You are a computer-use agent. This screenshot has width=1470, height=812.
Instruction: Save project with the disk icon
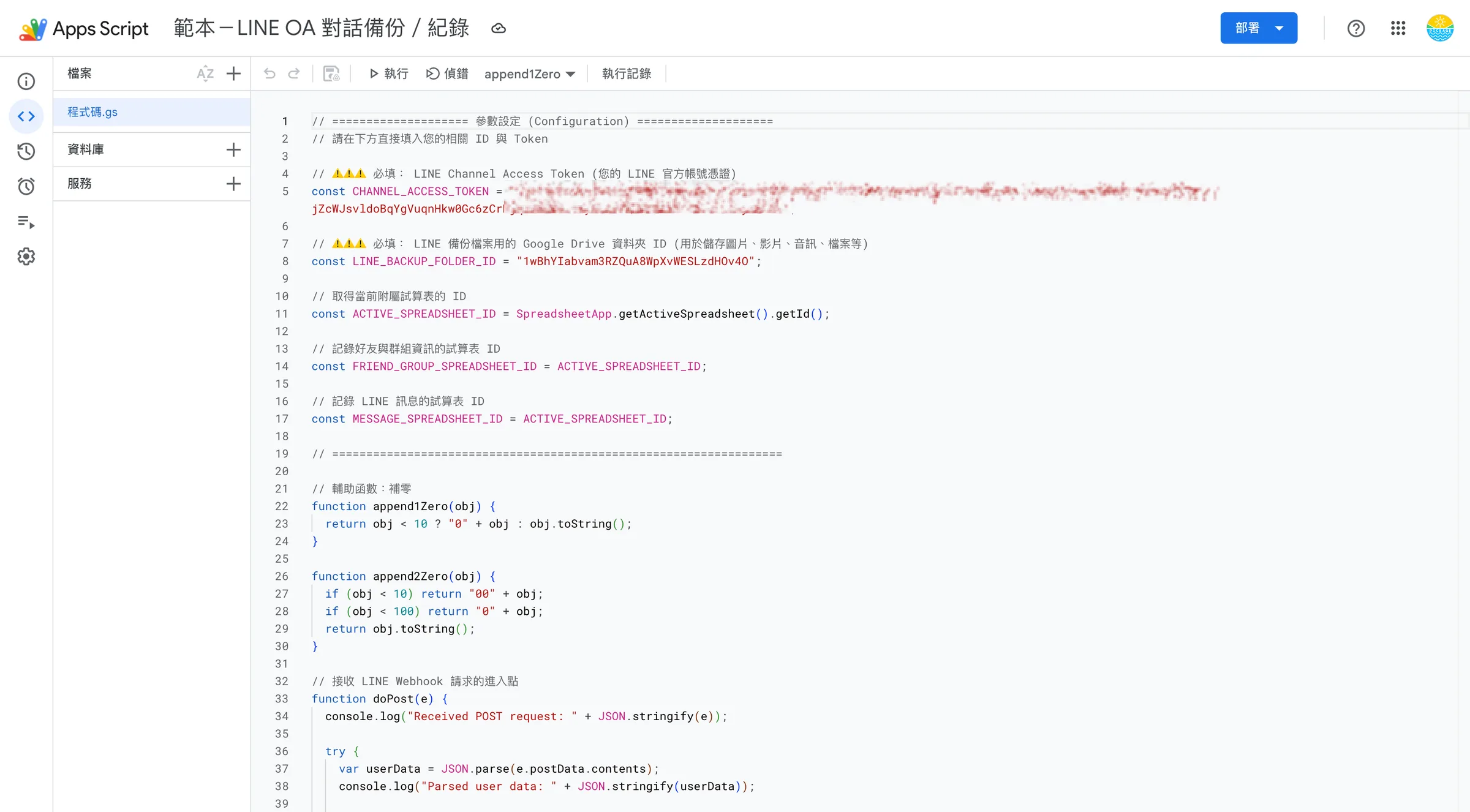tap(331, 73)
